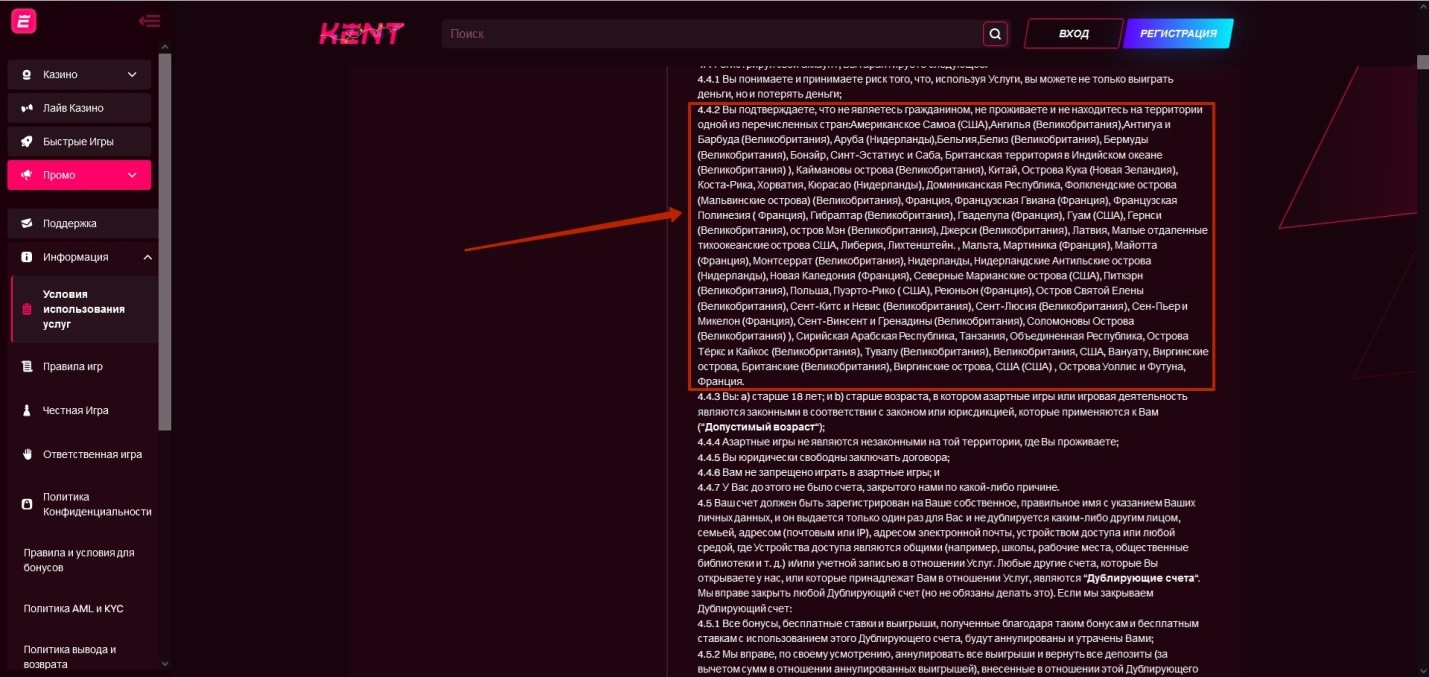Image resolution: width=1429 pixels, height=677 pixels.
Task: Click the Ответственная игра hand icon
Action: point(27,454)
